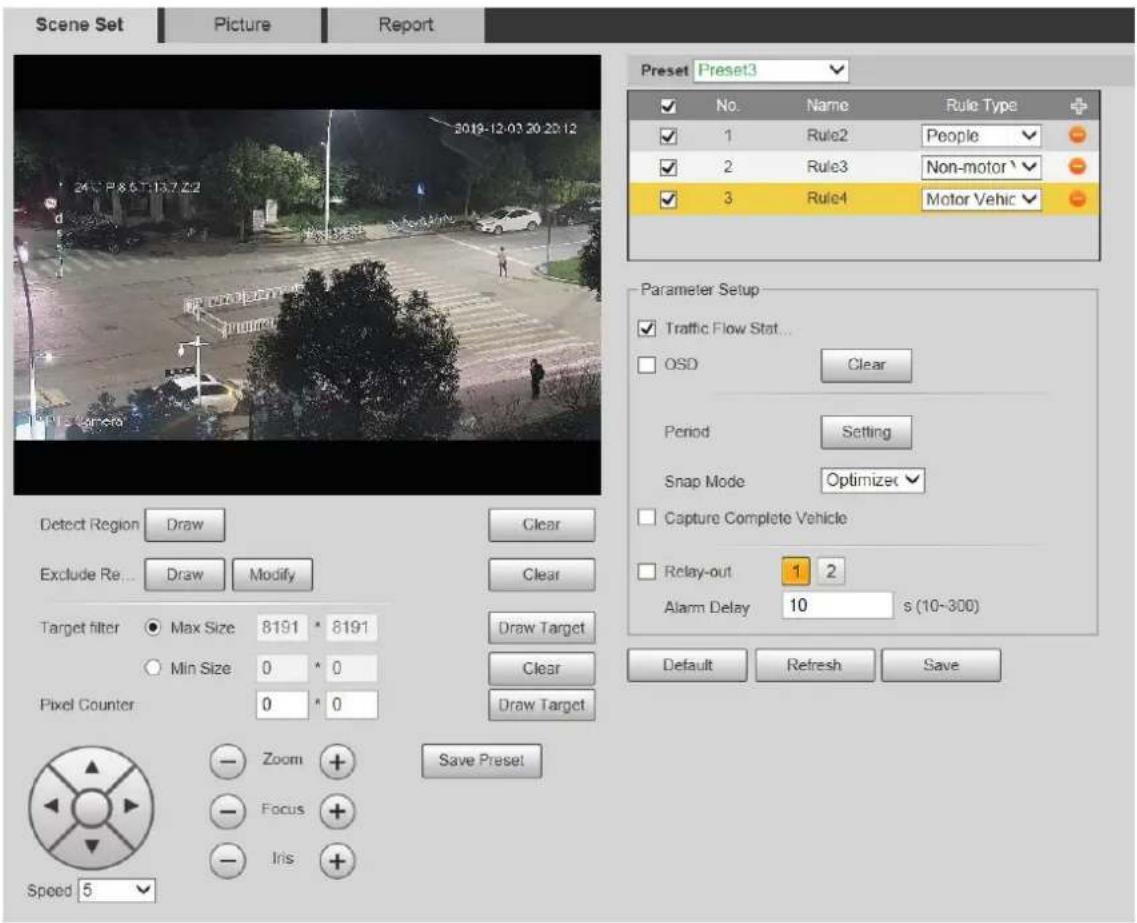Tilt the camera down with PTZ down arrow
This screenshot has width=1137, height=923.
pos(91,845)
